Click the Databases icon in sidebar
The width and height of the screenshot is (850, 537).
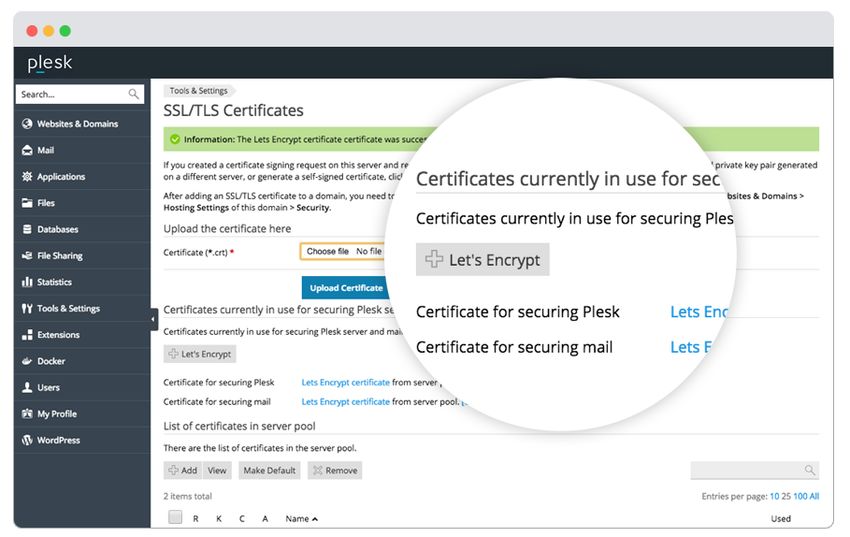click(27, 229)
